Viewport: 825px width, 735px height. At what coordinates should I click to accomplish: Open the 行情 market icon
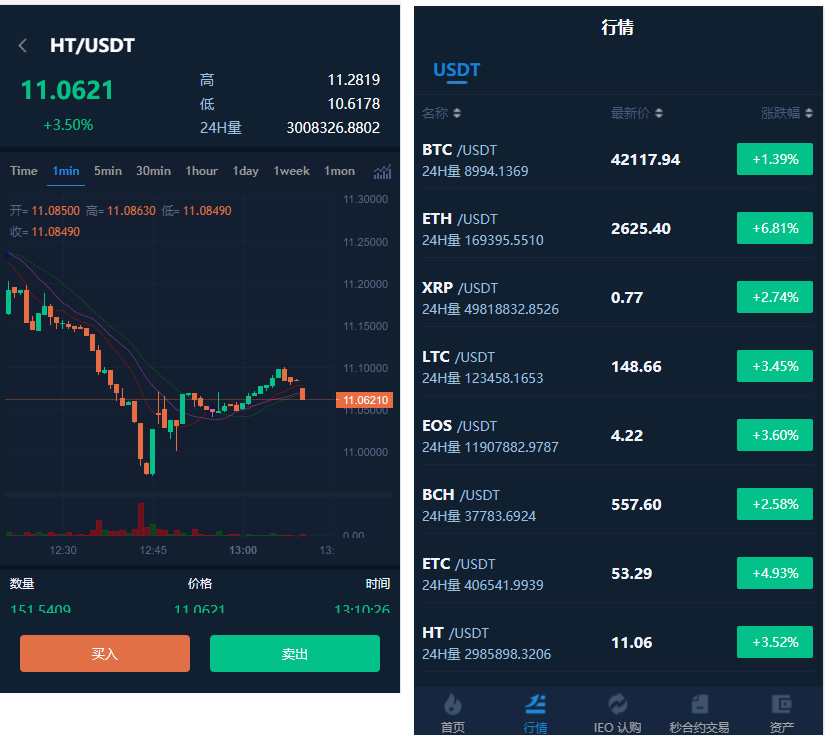[x=535, y=704]
